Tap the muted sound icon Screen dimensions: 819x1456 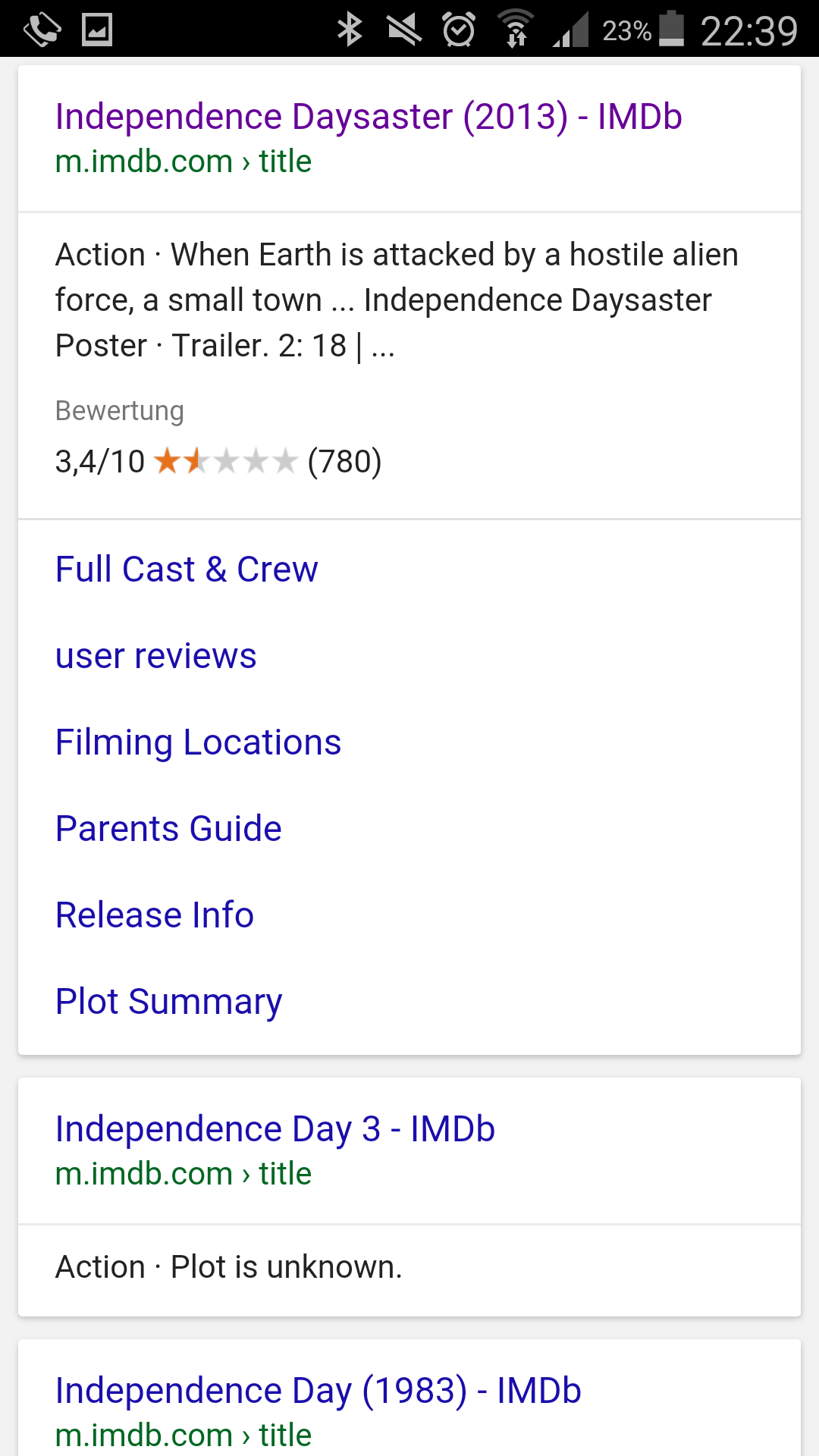tap(404, 30)
